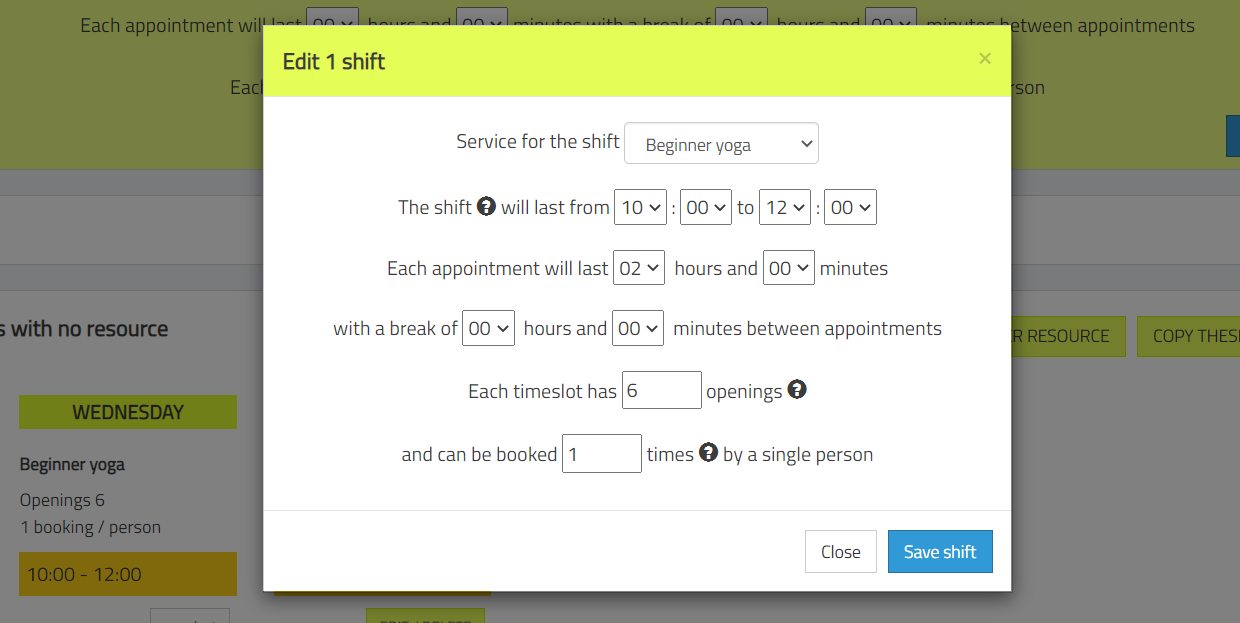Click help icon next to 'The shift'
Image resolution: width=1240 pixels, height=623 pixels.
click(486, 206)
